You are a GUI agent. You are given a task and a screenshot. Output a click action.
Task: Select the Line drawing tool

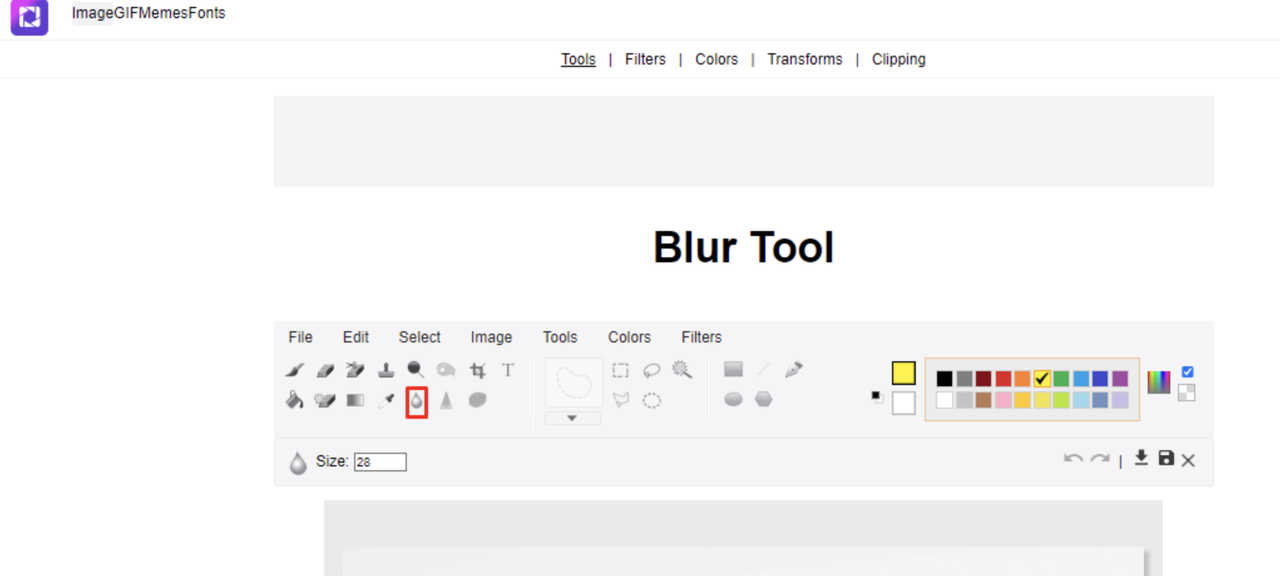(764, 370)
